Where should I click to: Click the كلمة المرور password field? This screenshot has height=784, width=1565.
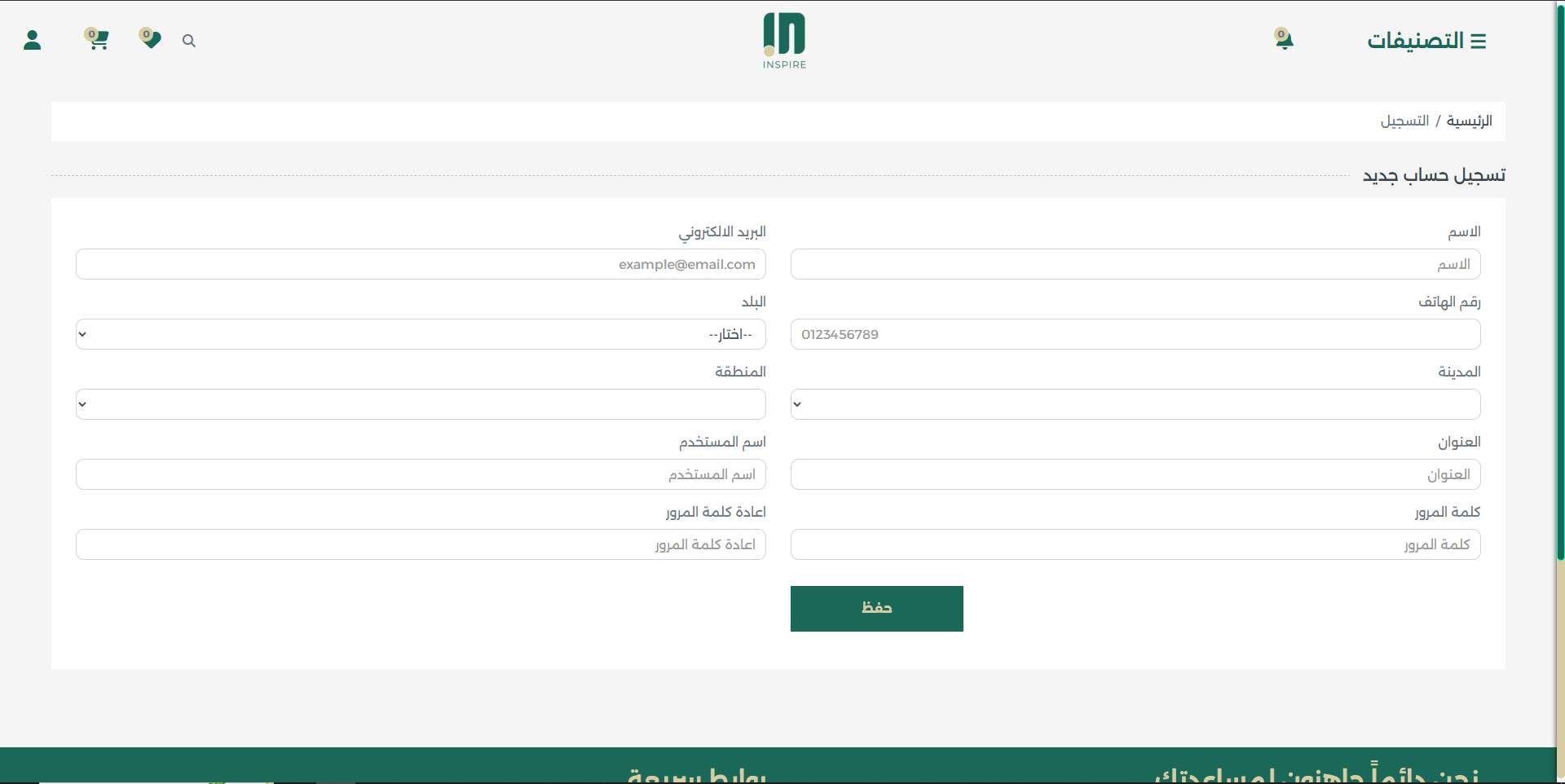(1135, 544)
